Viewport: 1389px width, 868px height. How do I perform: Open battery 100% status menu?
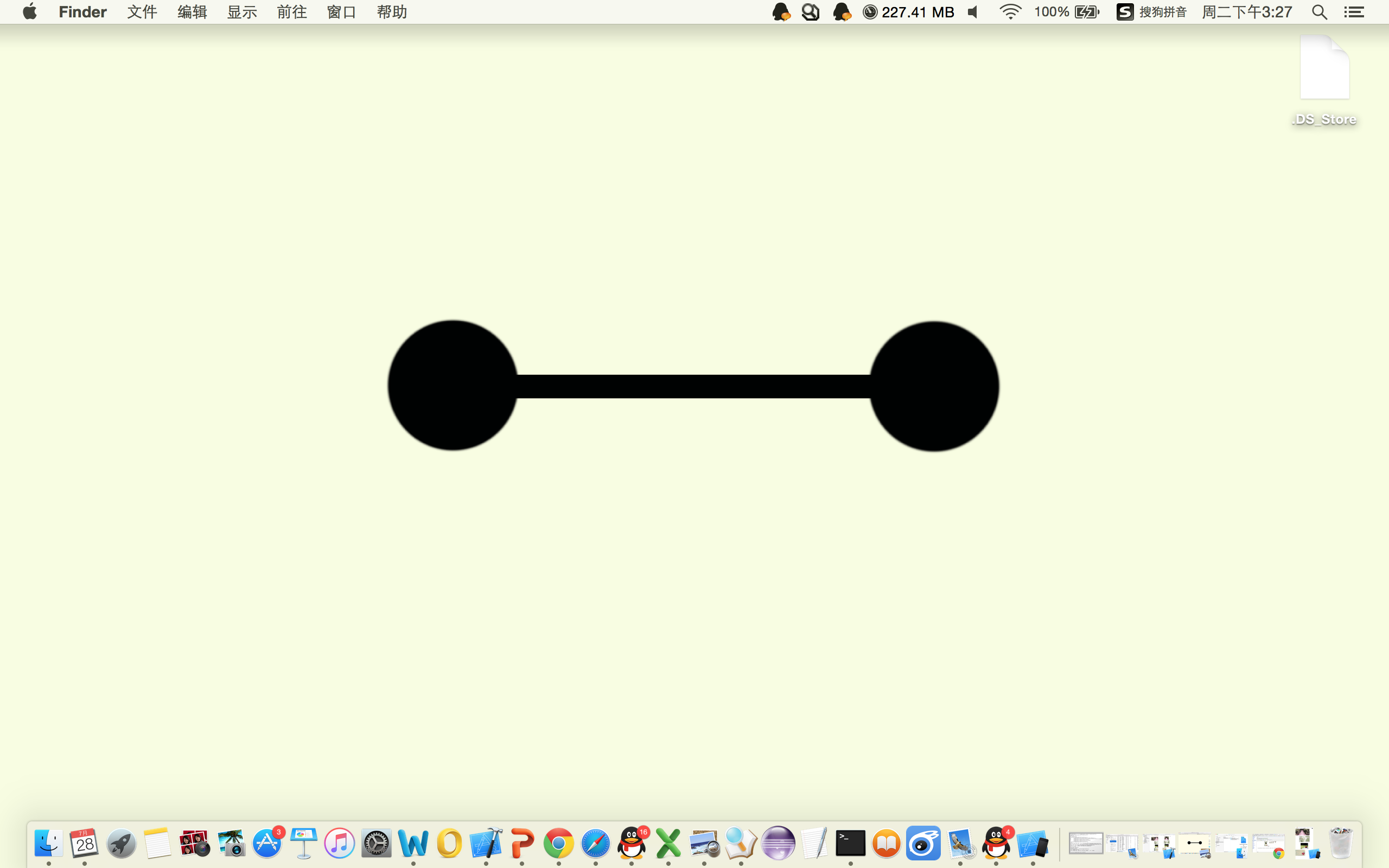click(x=1066, y=12)
